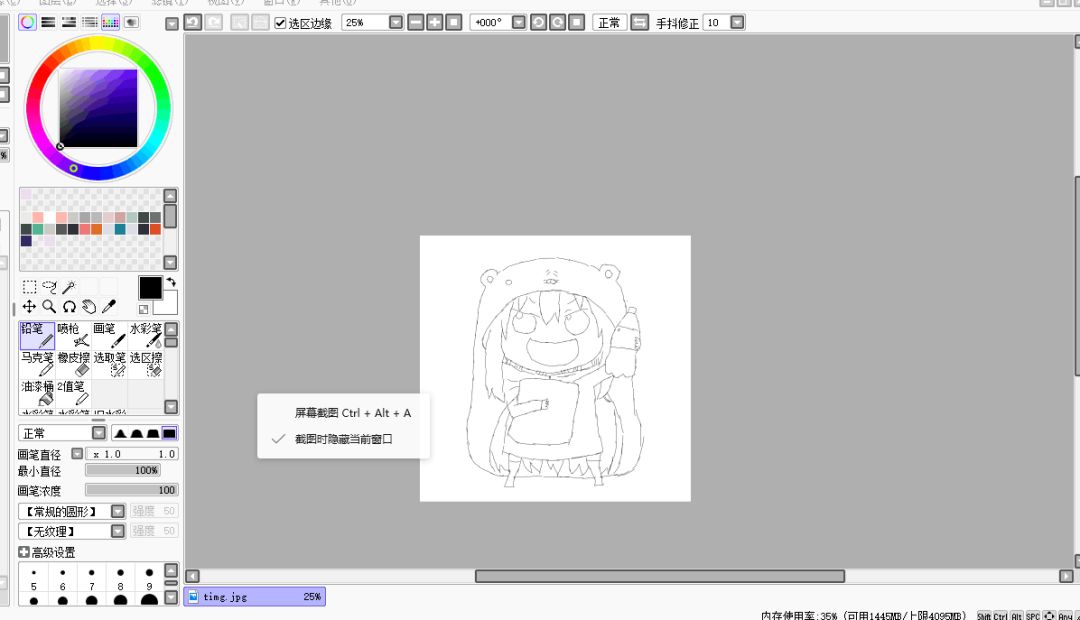Open the 画笔直径 size multiplier dropdown
The width and height of the screenshot is (1080, 620).
pyautogui.click(x=77, y=453)
